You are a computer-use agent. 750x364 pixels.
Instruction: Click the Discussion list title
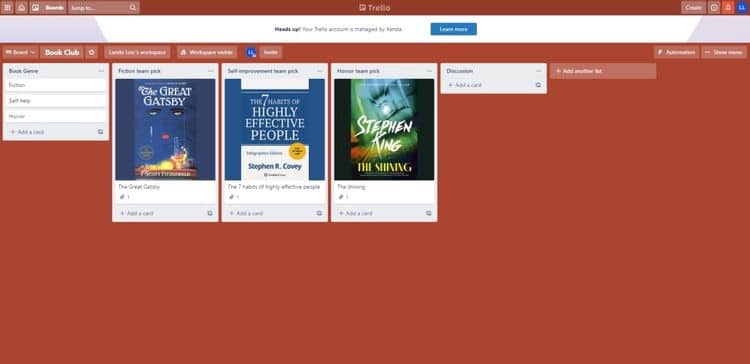pos(460,71)
